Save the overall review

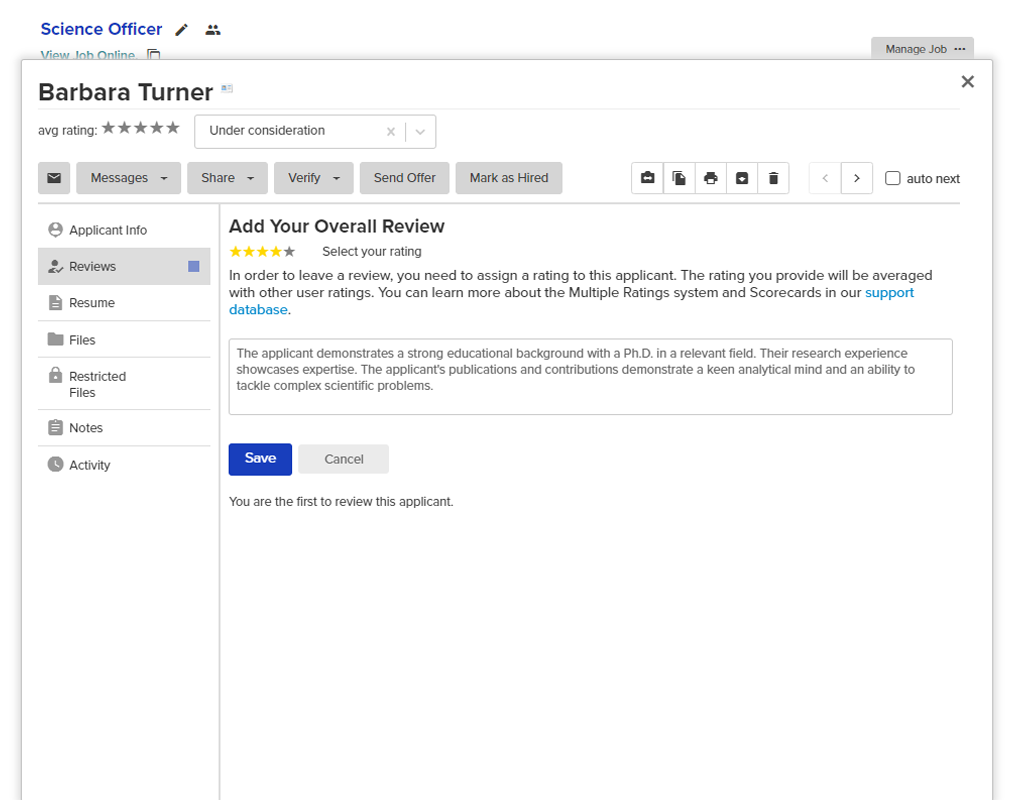point(260,459)
